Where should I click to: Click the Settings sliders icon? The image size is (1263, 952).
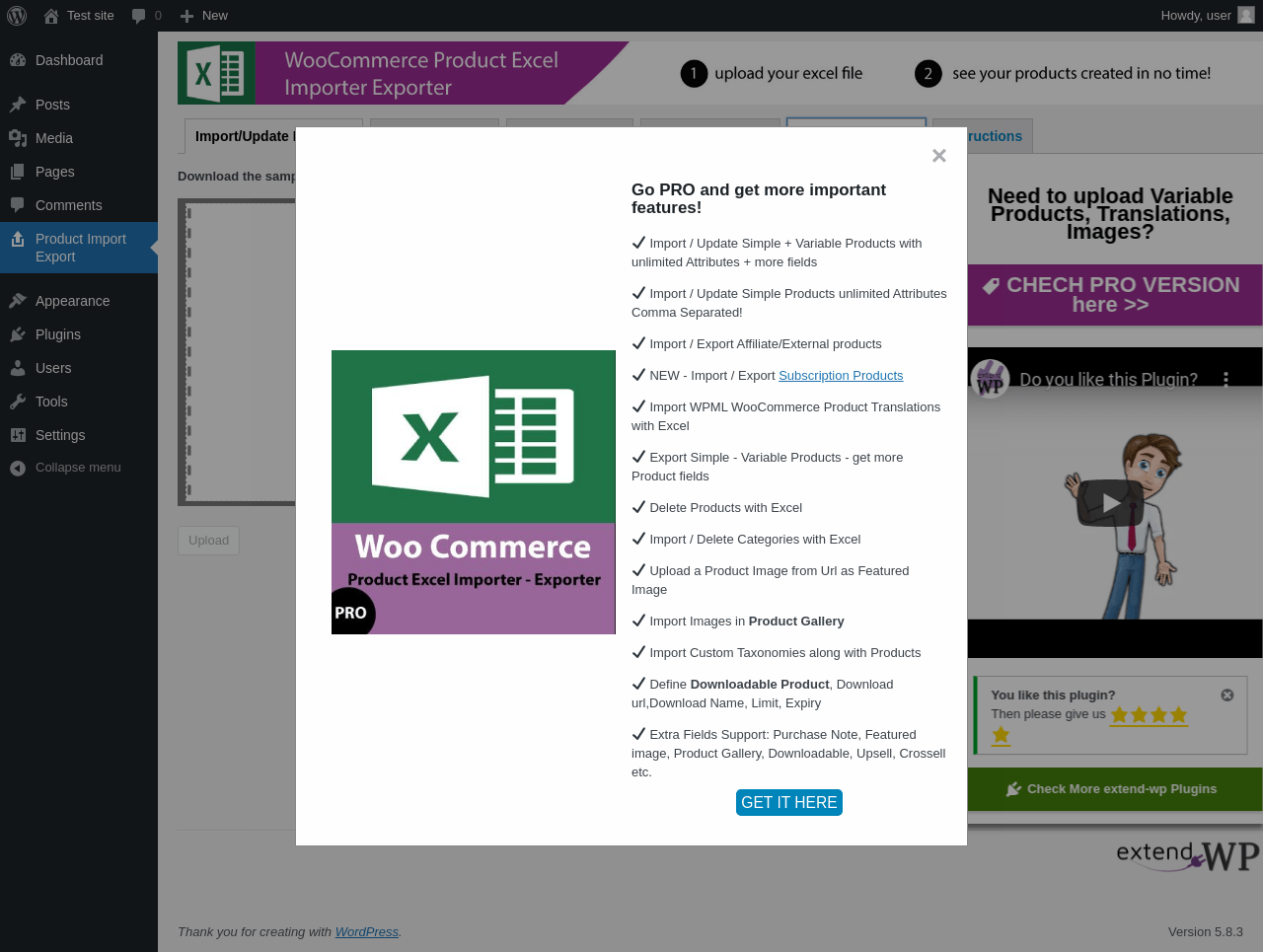tap(18, 435)
